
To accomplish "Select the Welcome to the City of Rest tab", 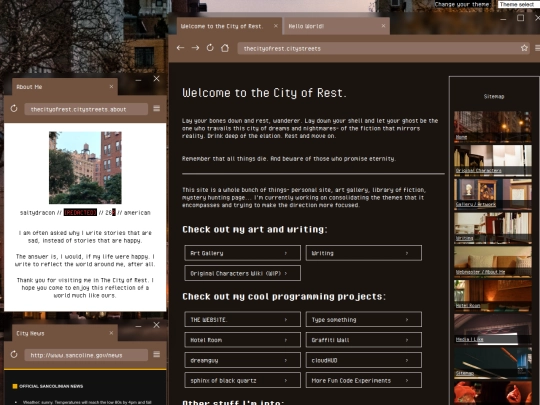I will (x=229, y=26).
